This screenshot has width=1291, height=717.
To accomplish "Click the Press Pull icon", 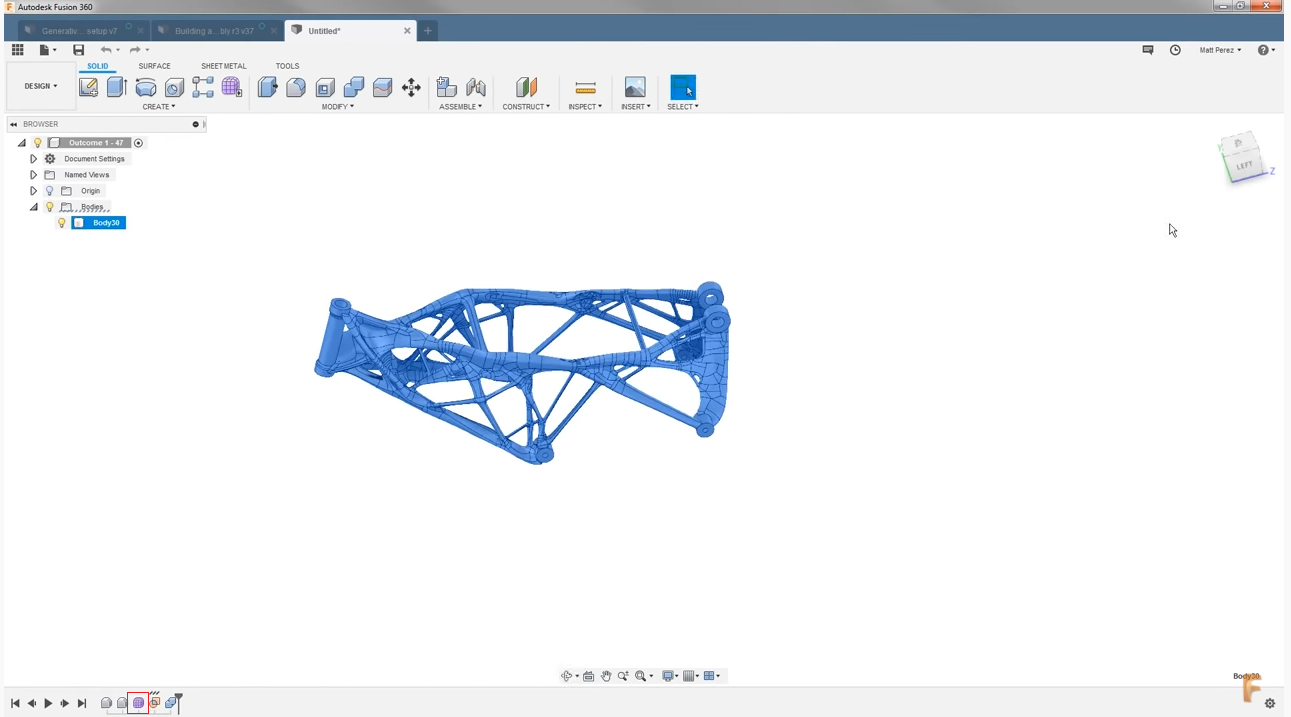I will [268, 88].
